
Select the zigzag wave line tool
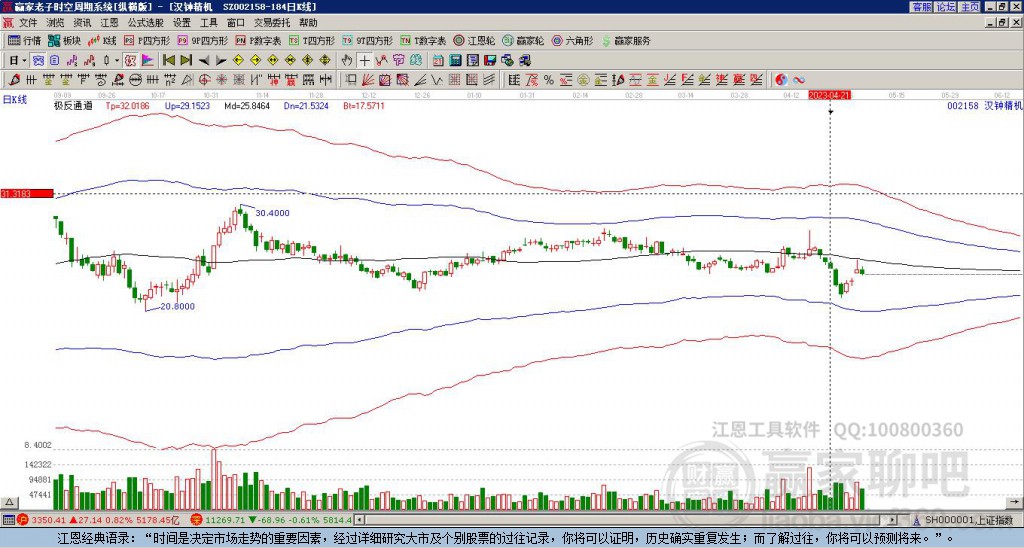click(x=436, y=80)
